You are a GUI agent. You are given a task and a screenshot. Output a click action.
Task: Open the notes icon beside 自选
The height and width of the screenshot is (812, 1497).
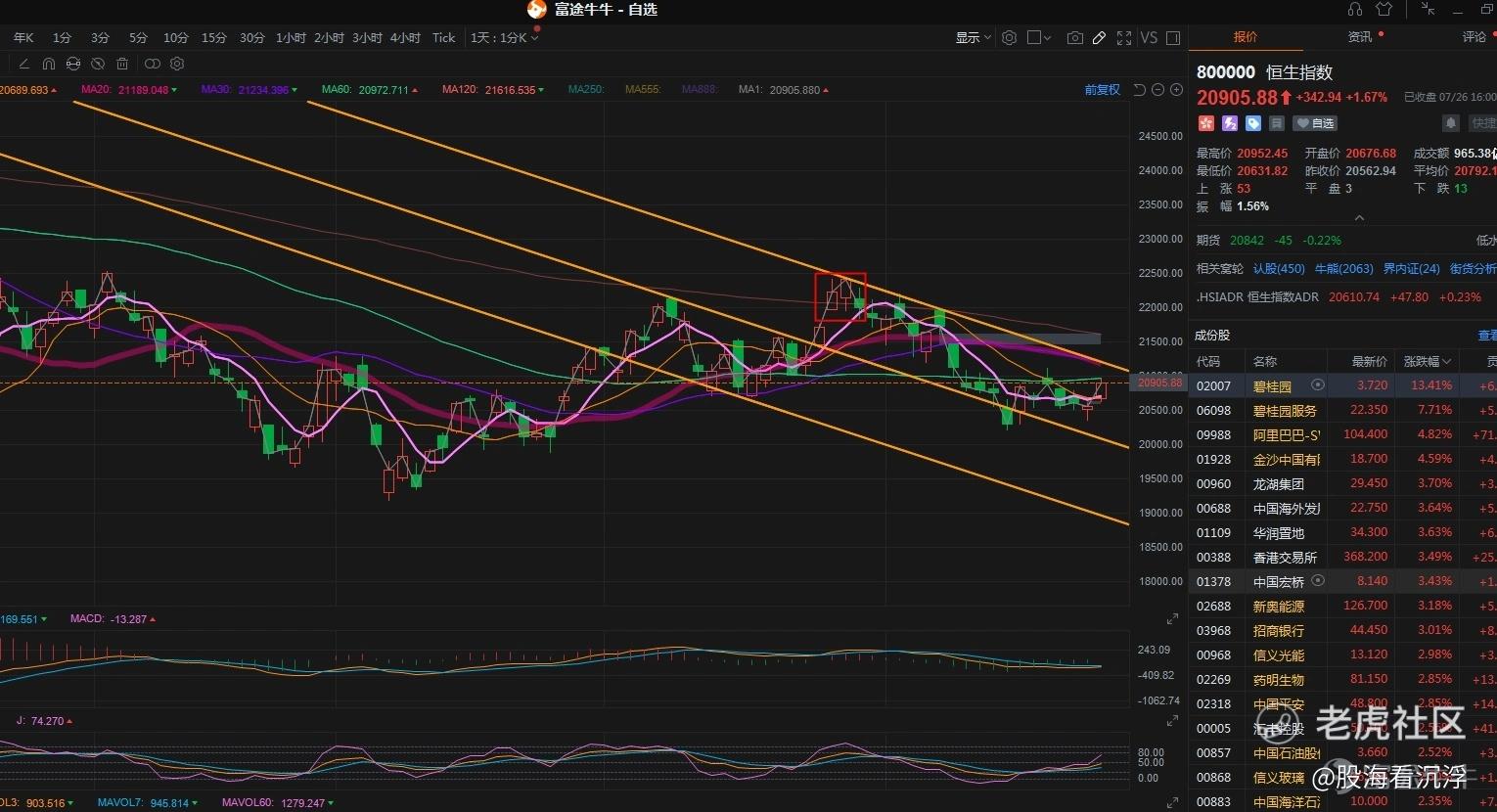tap(1276, 123)
